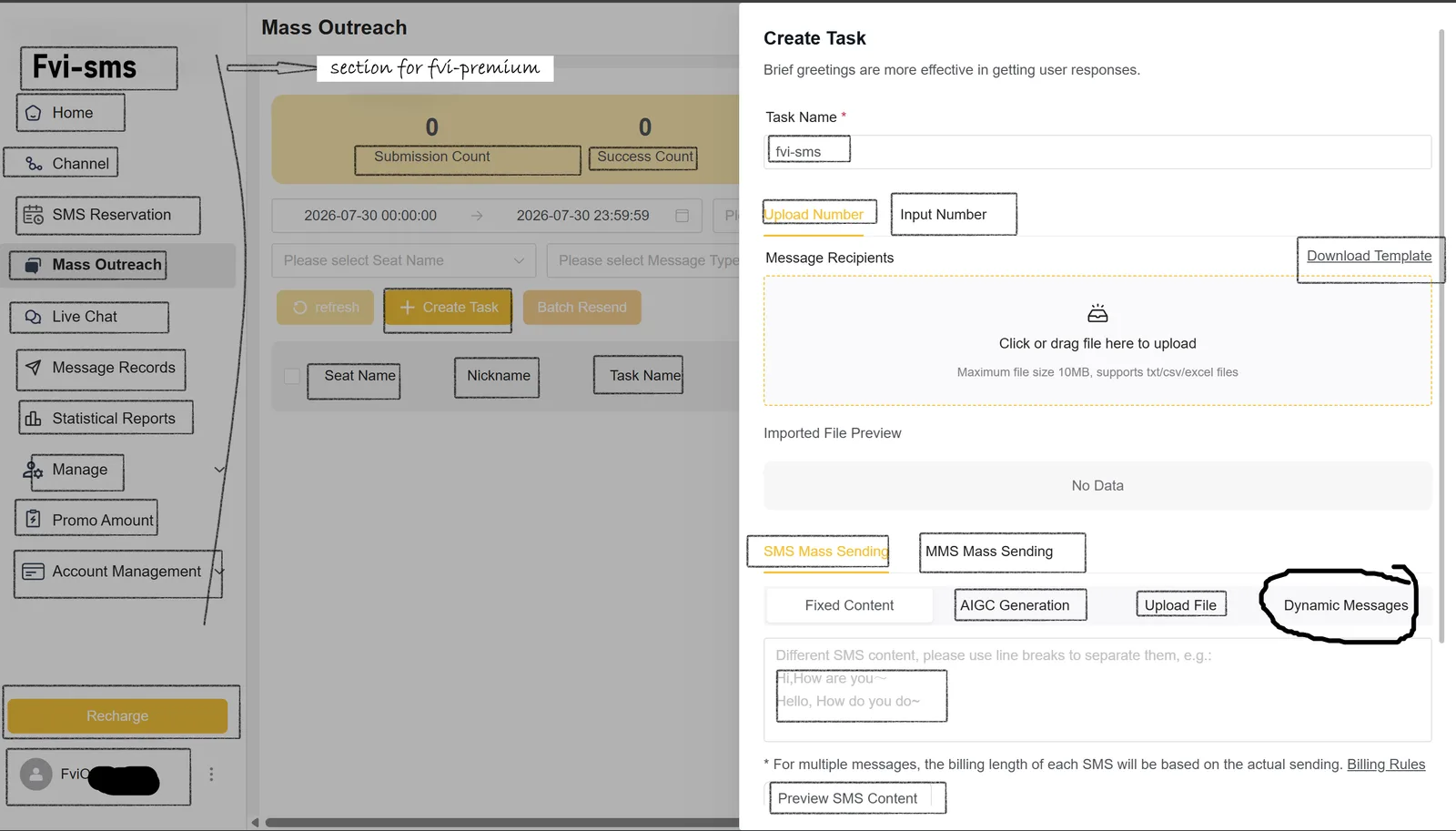Click the Batch Resend button
1456x831 pixels.
(x=582, y=308)
